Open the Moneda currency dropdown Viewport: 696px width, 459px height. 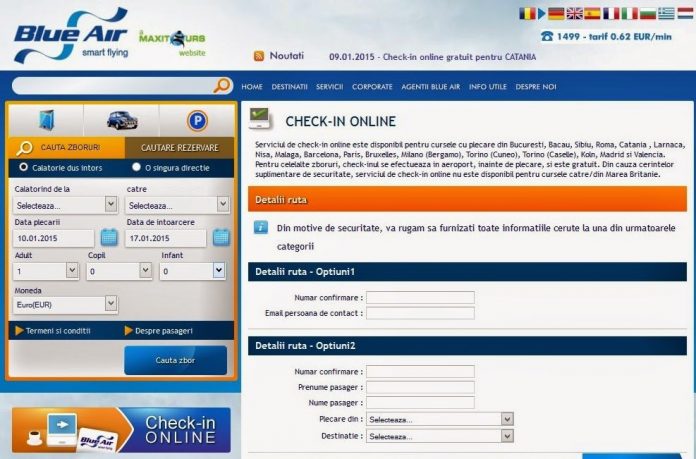click(x=66, y=304)
